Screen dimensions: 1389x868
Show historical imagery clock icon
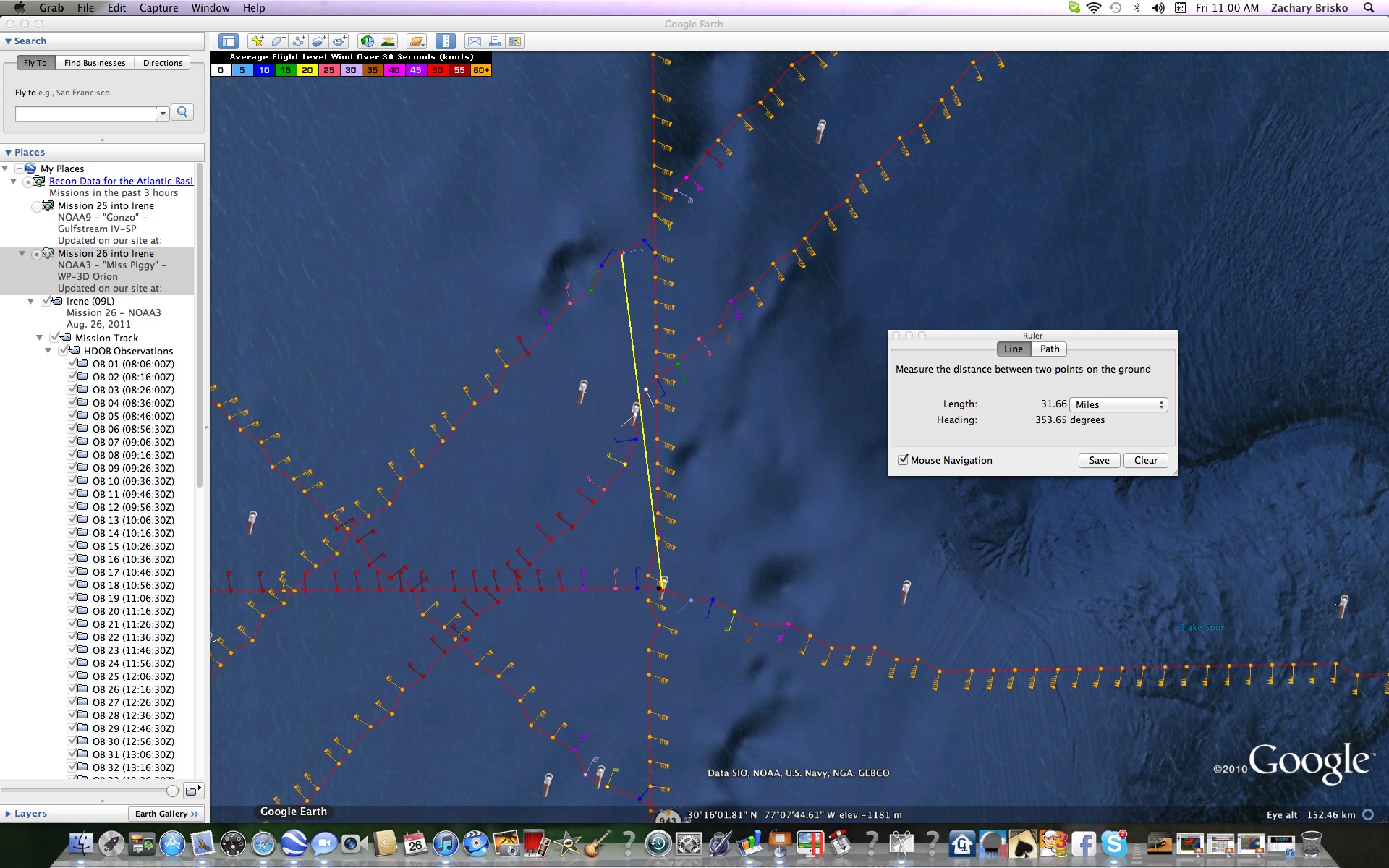pyautogui.click(x=368, y=41)
